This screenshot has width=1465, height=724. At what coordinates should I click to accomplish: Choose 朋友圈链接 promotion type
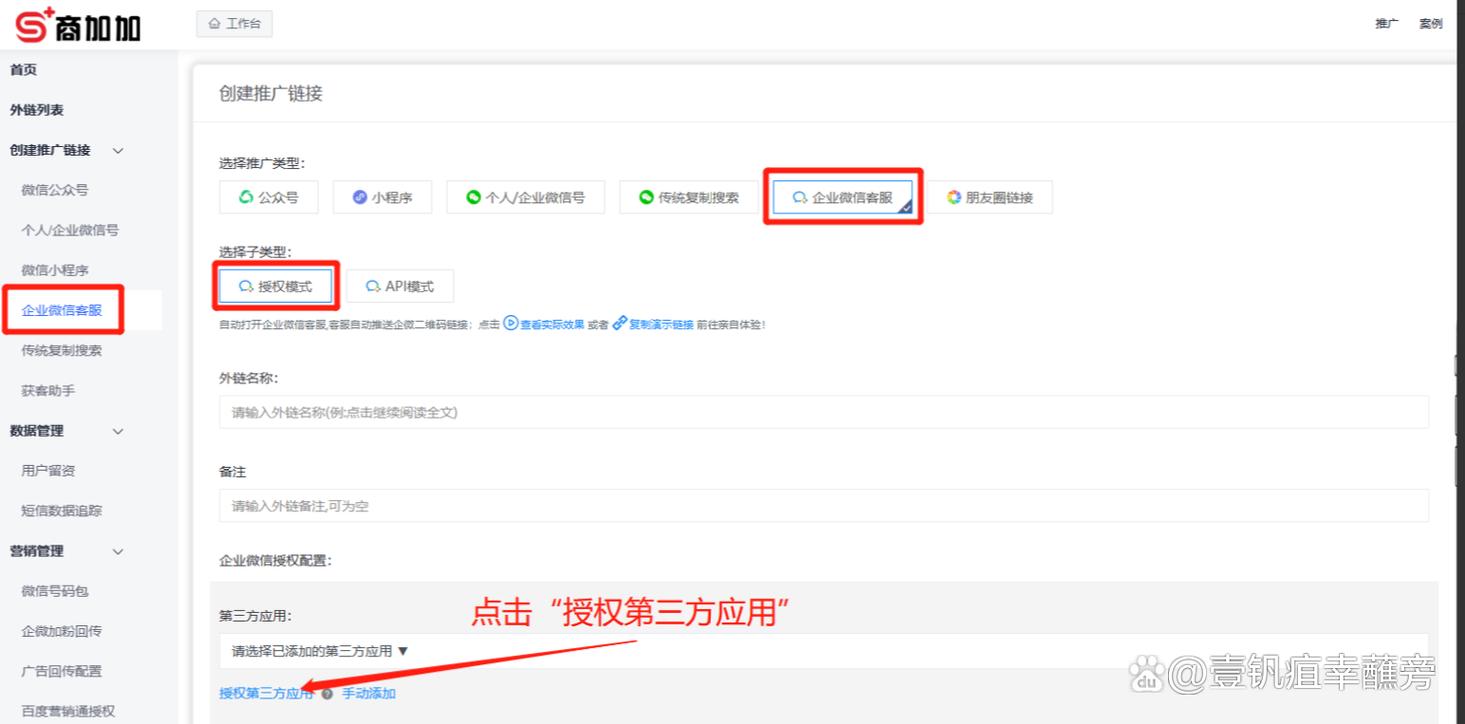pos(990,198)
